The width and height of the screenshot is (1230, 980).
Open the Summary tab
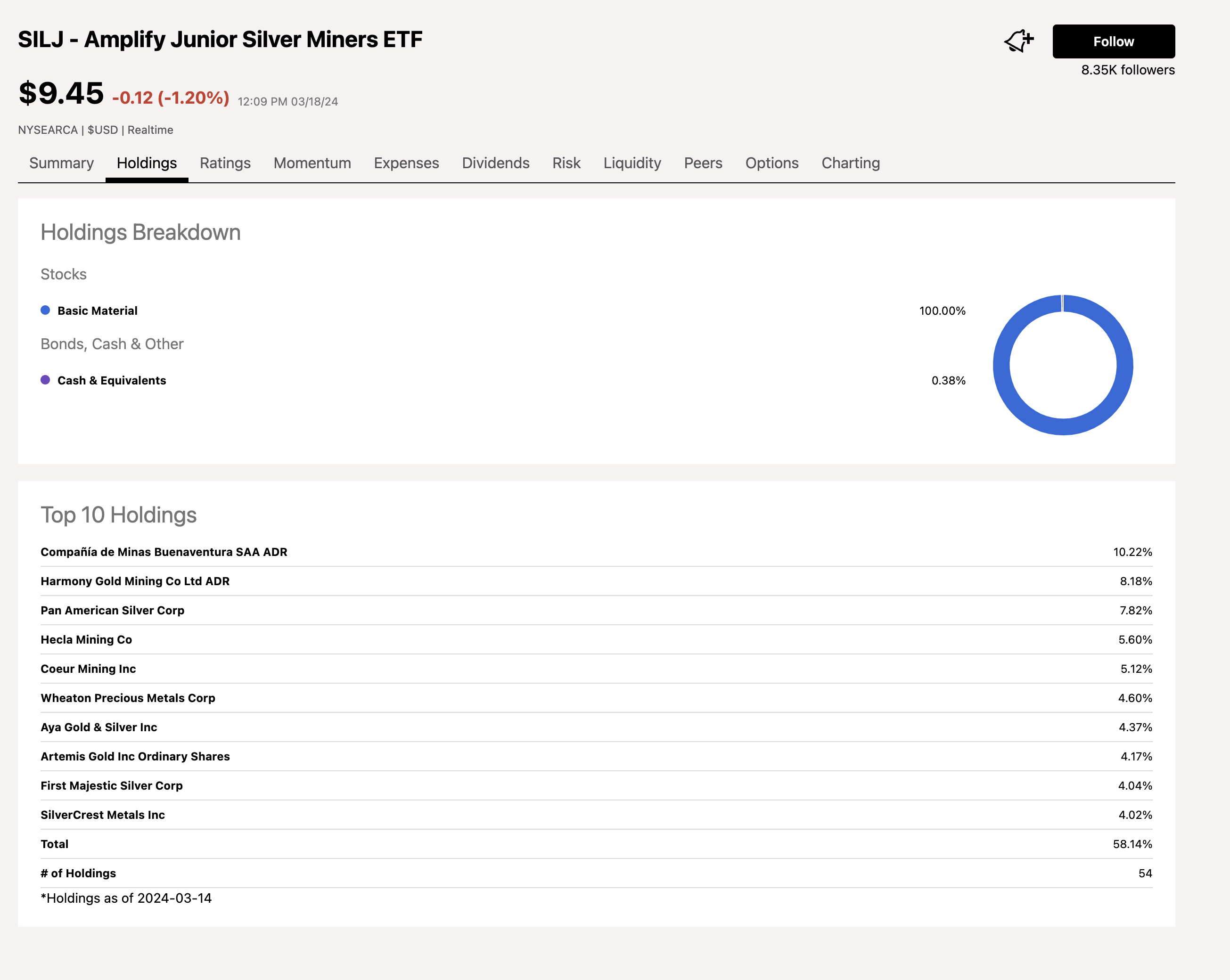click(x=61, y=163)
